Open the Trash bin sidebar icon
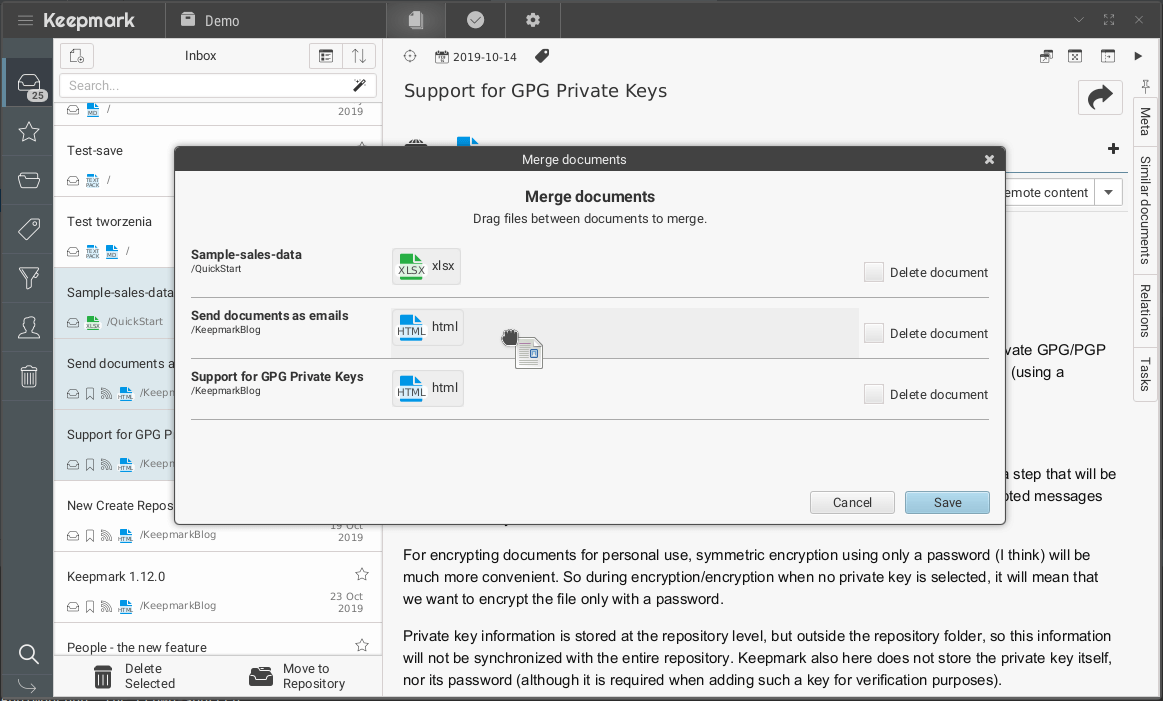The height and width of the screenshot is (701, 1163). tap(29, 376)
